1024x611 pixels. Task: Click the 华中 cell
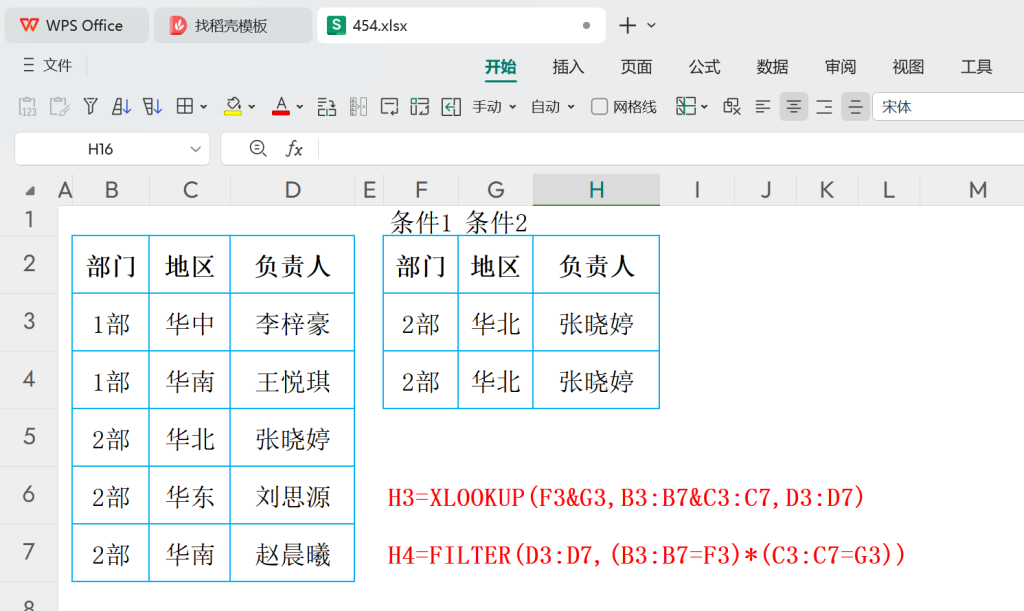[x=190, y=322]
